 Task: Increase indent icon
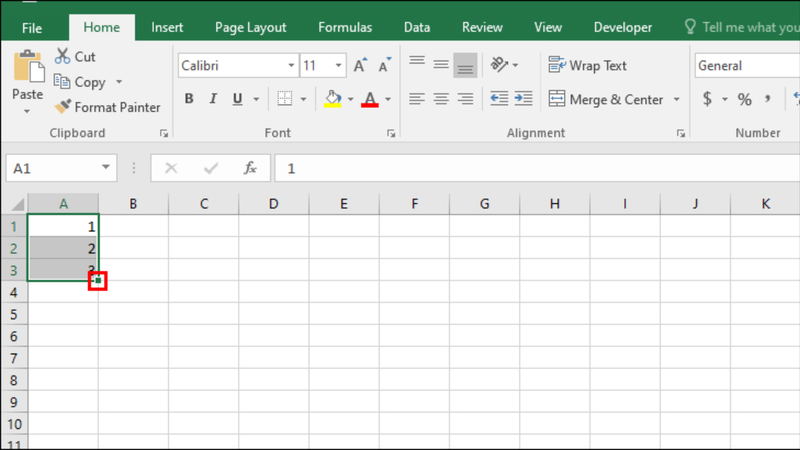[523, 98]
